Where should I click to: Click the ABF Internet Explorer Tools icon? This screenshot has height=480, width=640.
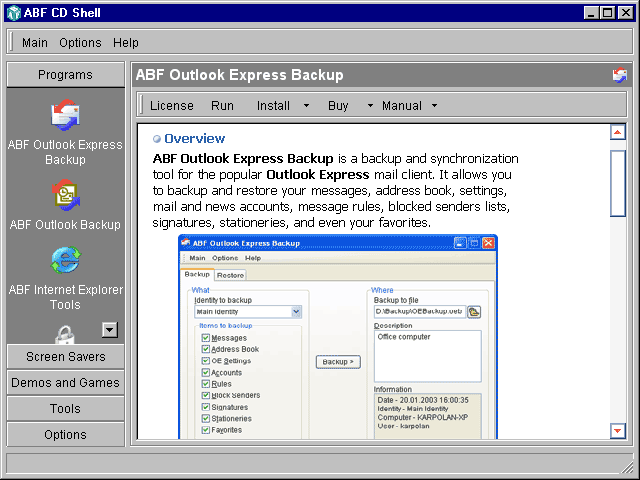(65, 261)
